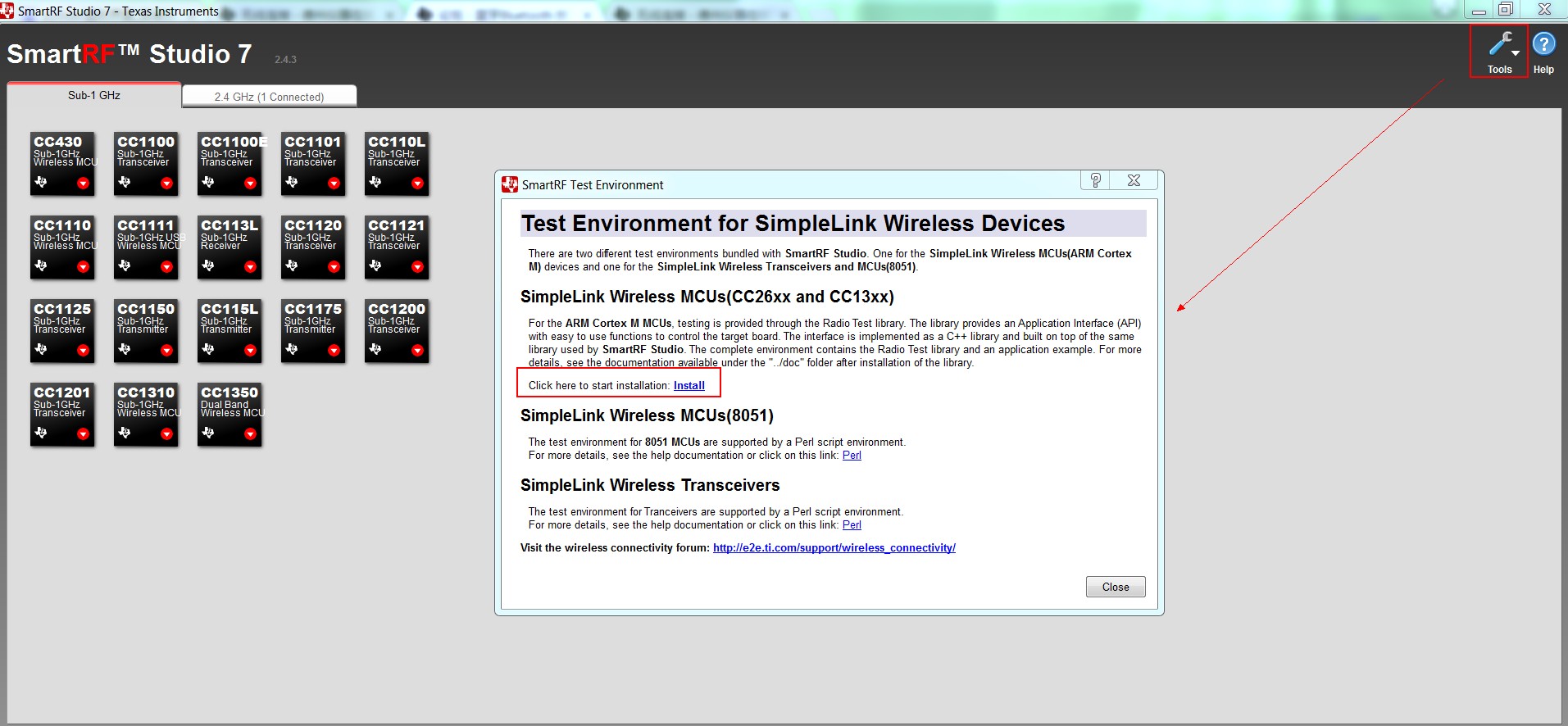
Task: Click the dialog's question mark help button
Action: (x=1096, y=180)
